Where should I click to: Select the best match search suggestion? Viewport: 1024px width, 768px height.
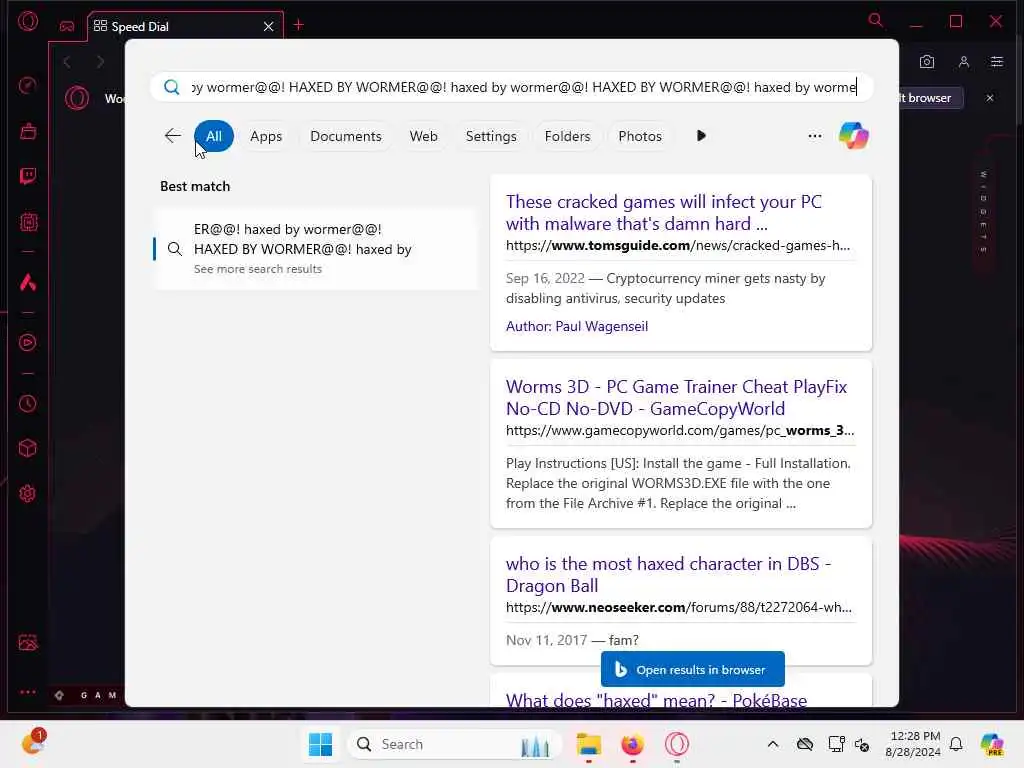(x=315, y=249)
